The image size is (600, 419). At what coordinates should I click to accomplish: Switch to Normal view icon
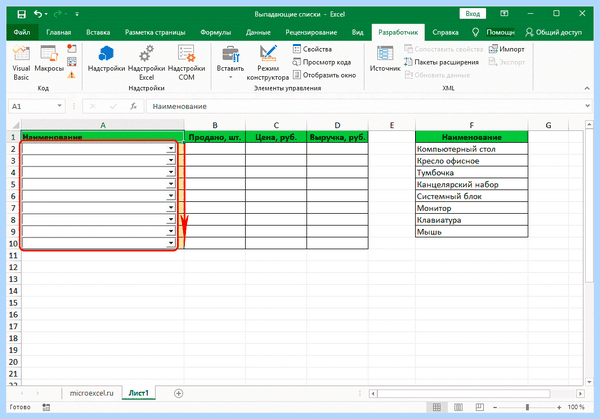click(437, 407)
